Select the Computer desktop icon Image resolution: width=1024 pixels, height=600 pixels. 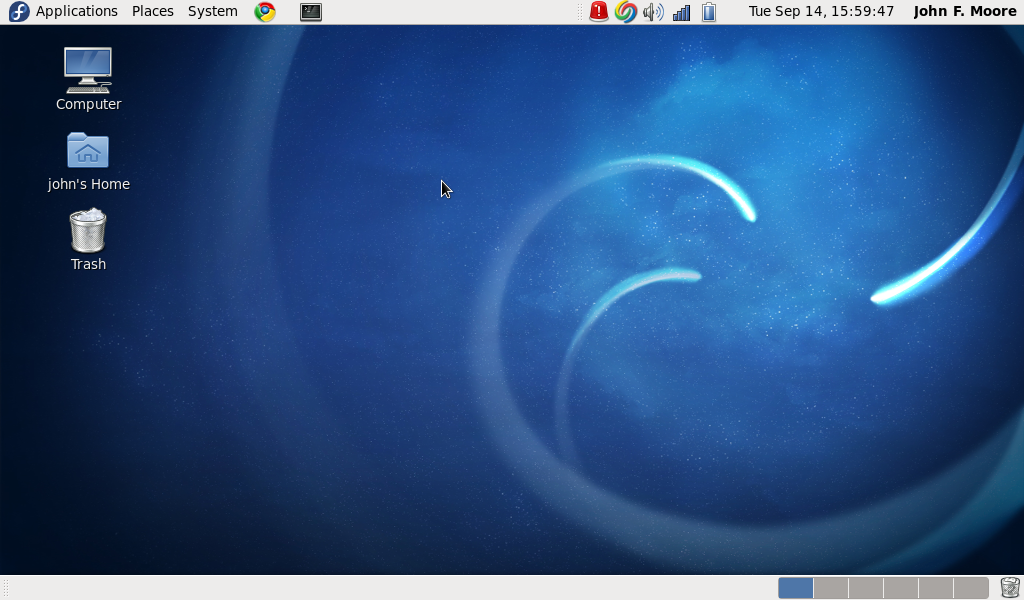click(88, 71)
